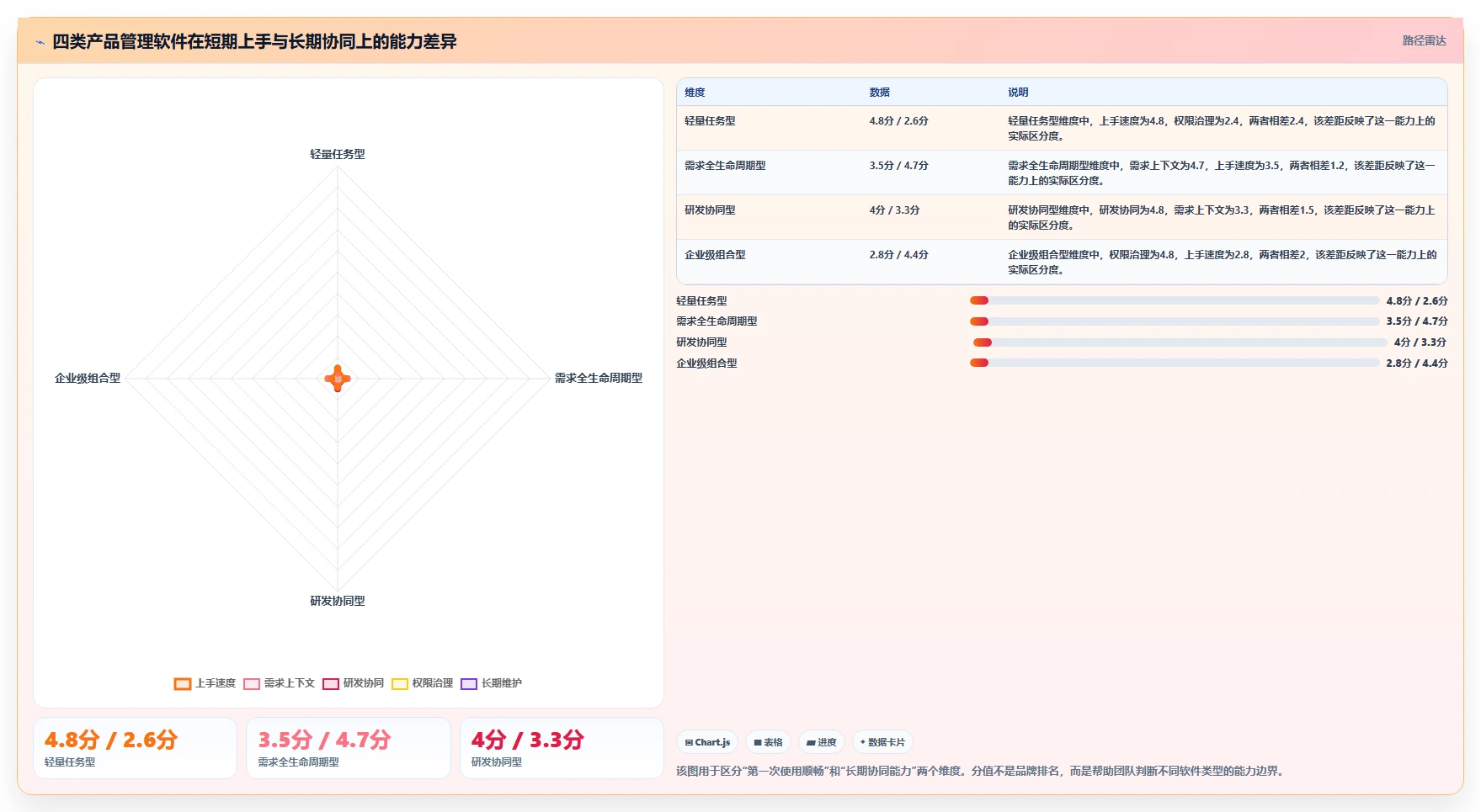This screenshot has height=812, width=1481.
Task: Click the 路径雷达 label in header
Action: (1424, 40)
